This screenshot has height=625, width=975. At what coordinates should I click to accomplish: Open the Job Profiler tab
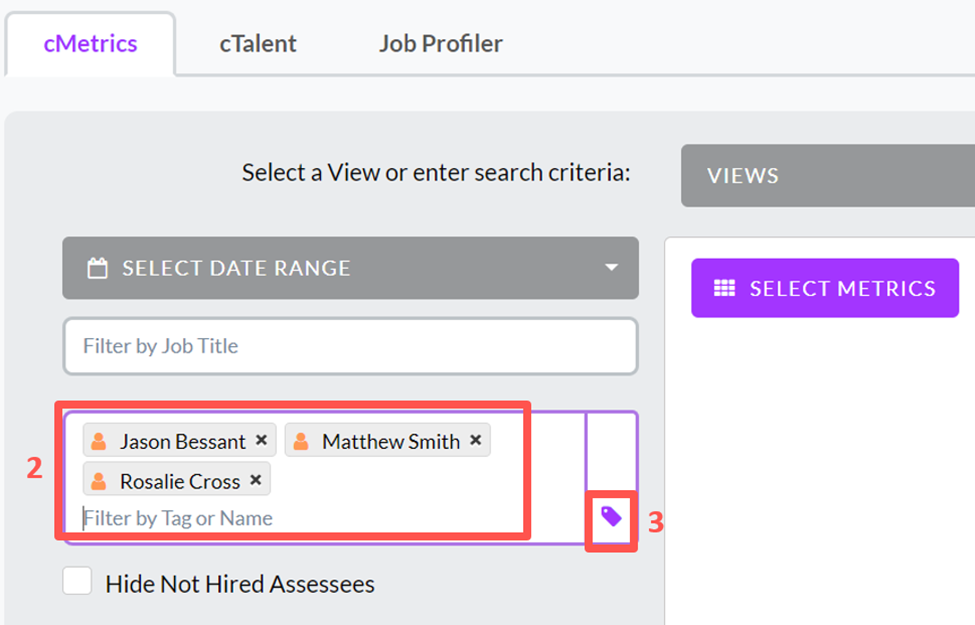[x=440, y=44]
